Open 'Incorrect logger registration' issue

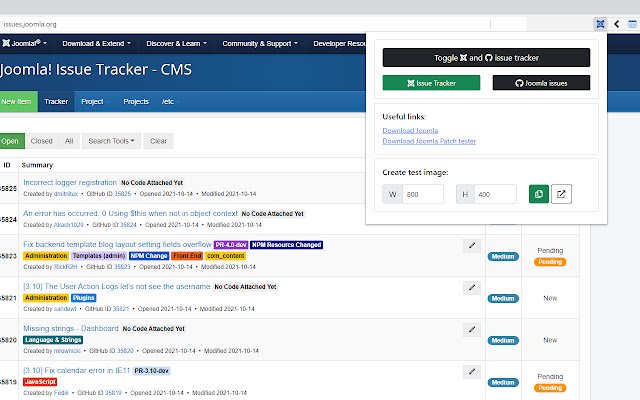(70, 182)
